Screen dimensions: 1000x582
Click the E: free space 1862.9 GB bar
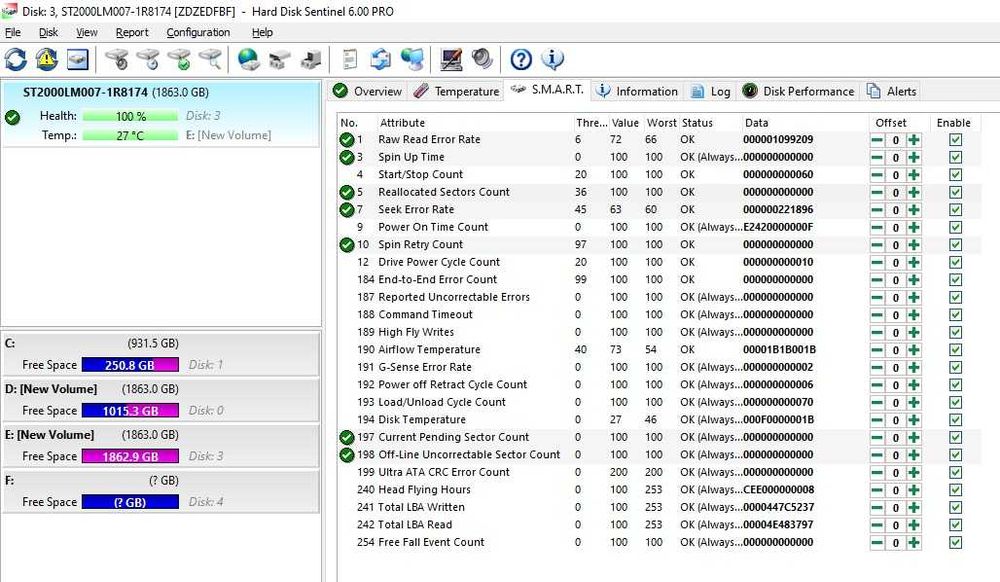coord(130,456)
